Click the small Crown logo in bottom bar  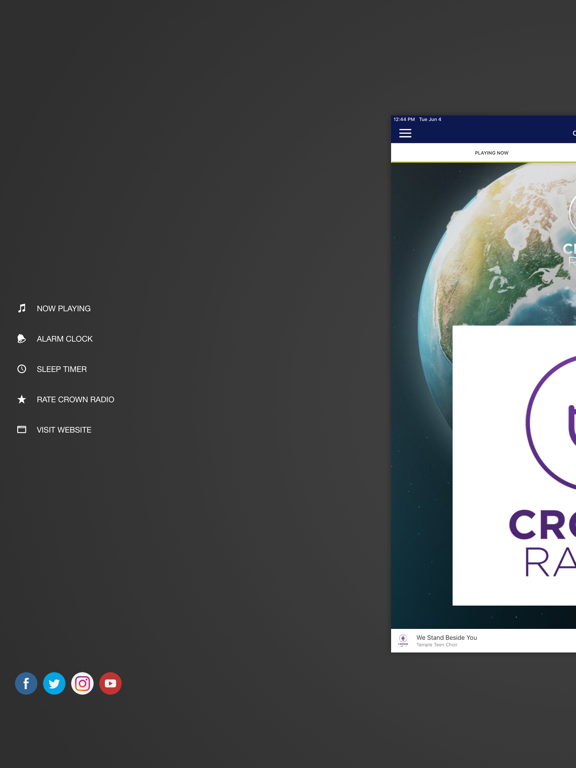pos(403,641)
